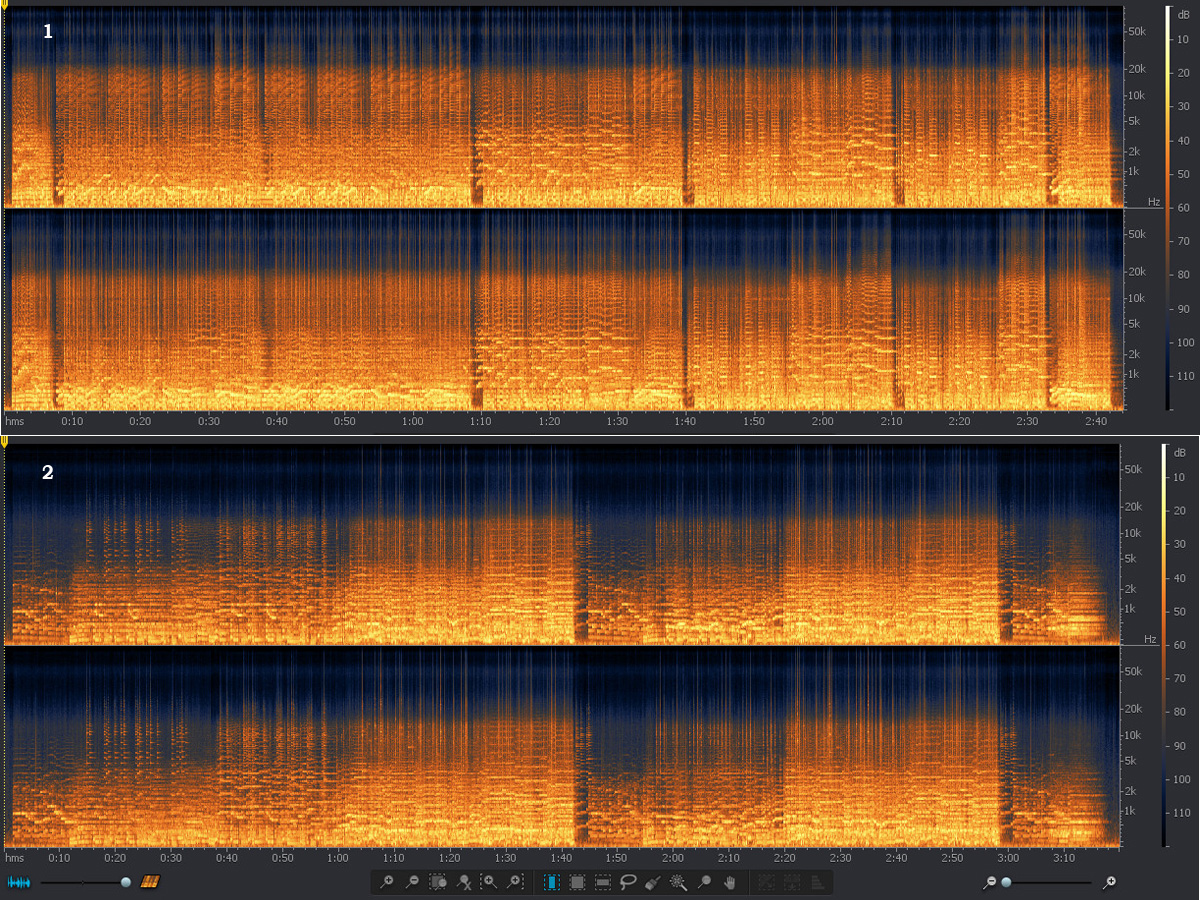The image size is (1200, 900).
Task: Click the greyed-out harmonics bars icon
Action: tap(817, 882)
